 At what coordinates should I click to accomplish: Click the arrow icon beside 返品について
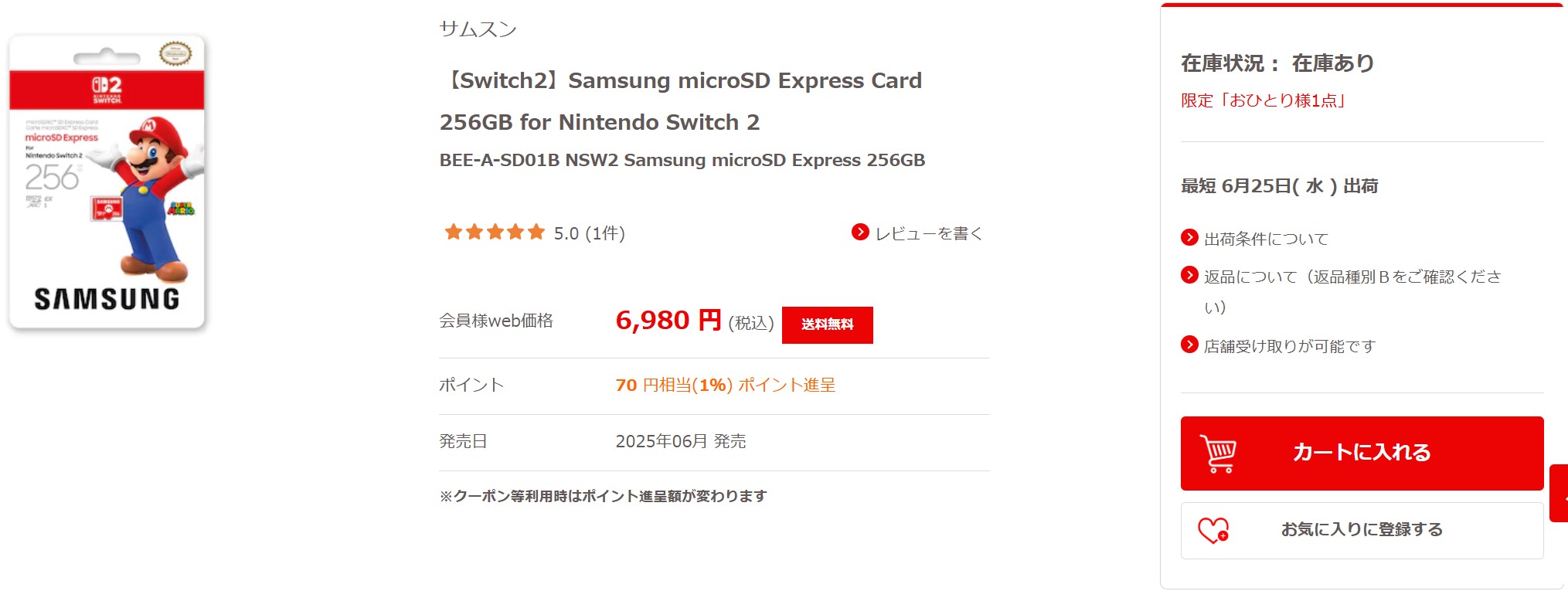(1189, 275)
